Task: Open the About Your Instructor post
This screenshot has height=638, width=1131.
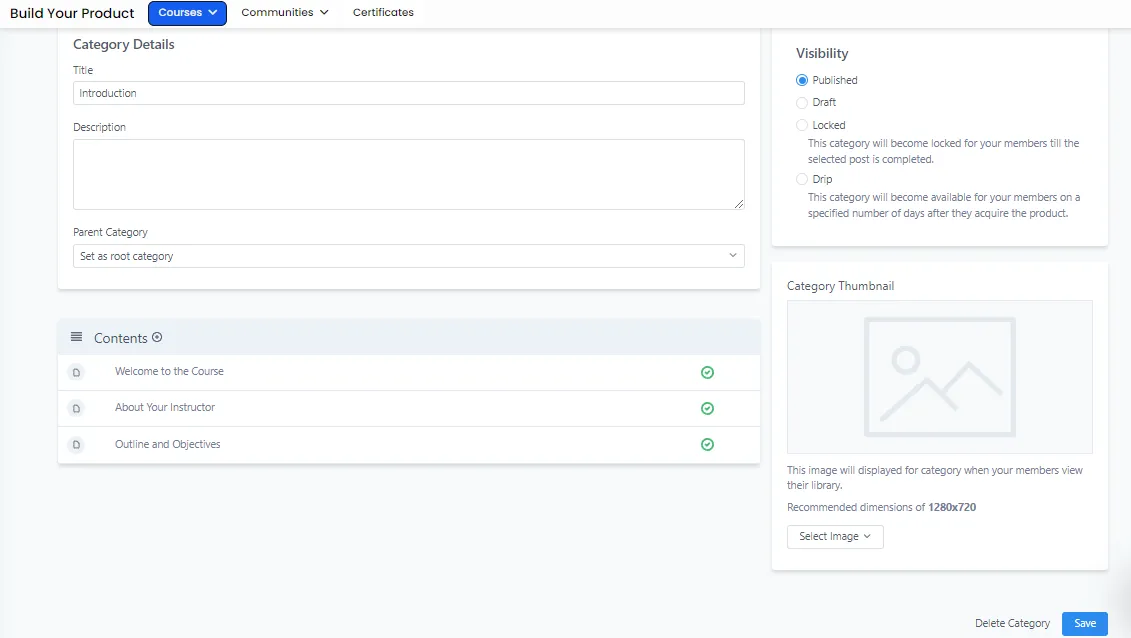Action: (x=165, y=407)
